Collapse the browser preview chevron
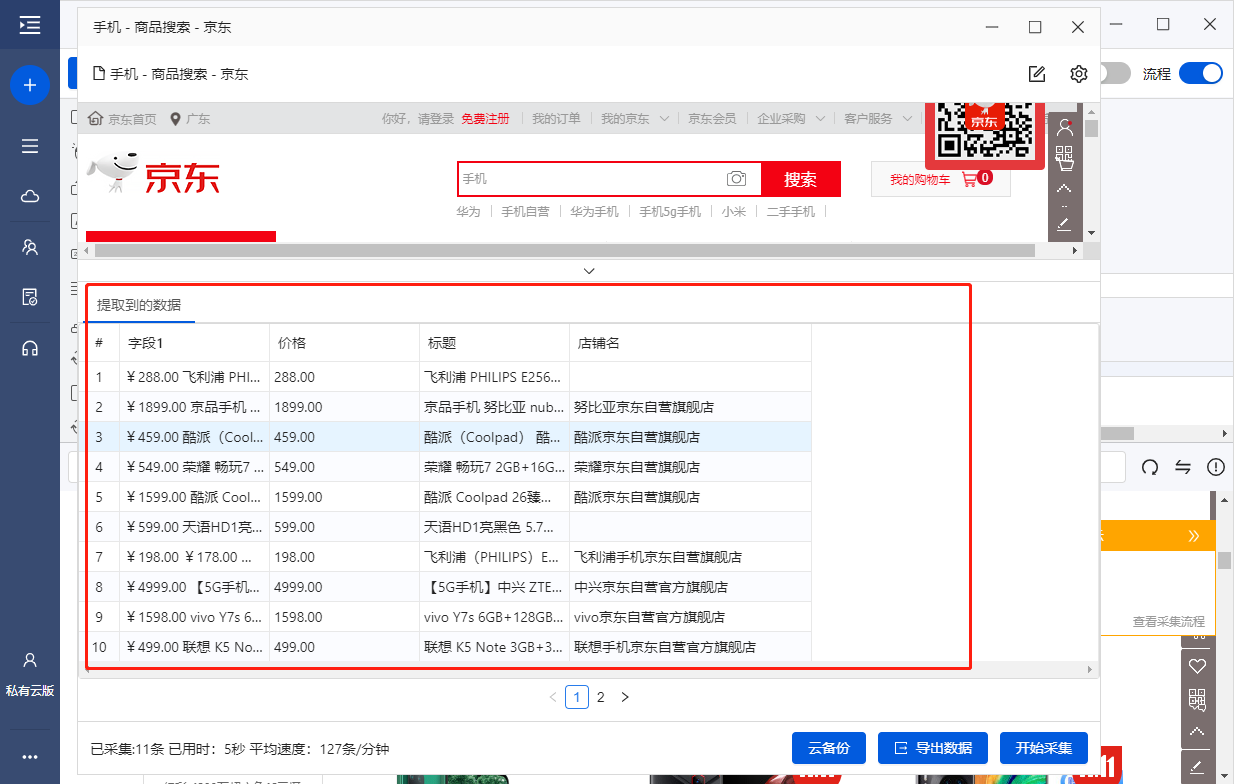 click(589, 271)
